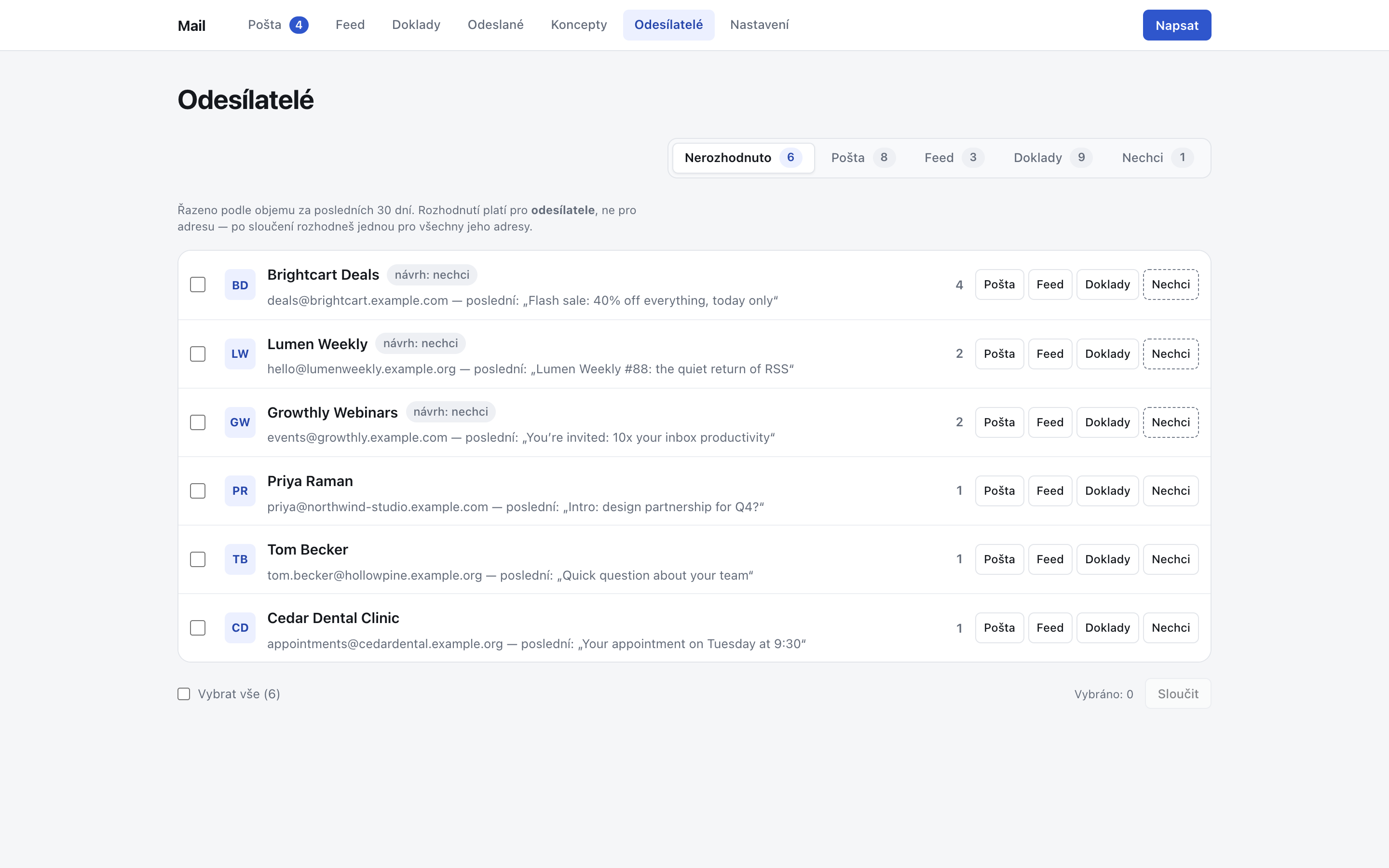Image resolution: width=1389 pixels, height=868 pixels.
Task: Open the Koncepty navigation item
Action: (x=579, y=25)
